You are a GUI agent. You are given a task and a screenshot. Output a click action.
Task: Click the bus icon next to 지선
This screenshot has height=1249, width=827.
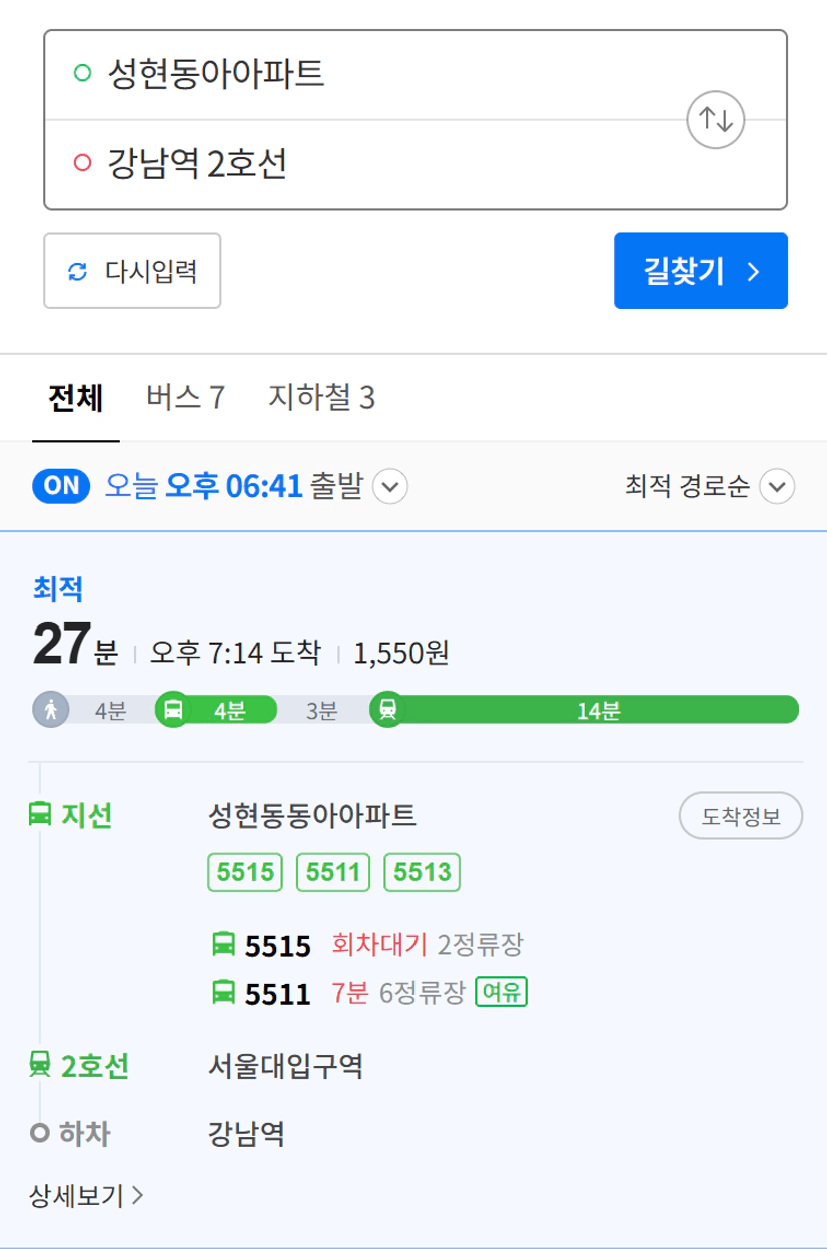pyautogui.click(x=41, y=816)
